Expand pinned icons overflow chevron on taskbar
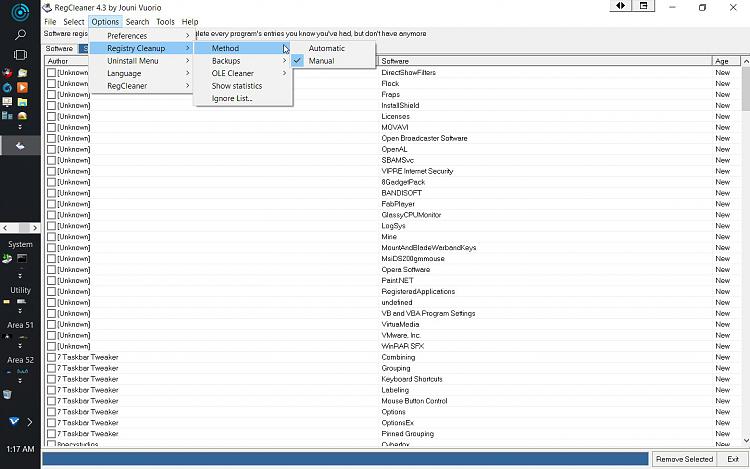Image resolution: width=750 pixels, height=469 pixels. point(20,127)
